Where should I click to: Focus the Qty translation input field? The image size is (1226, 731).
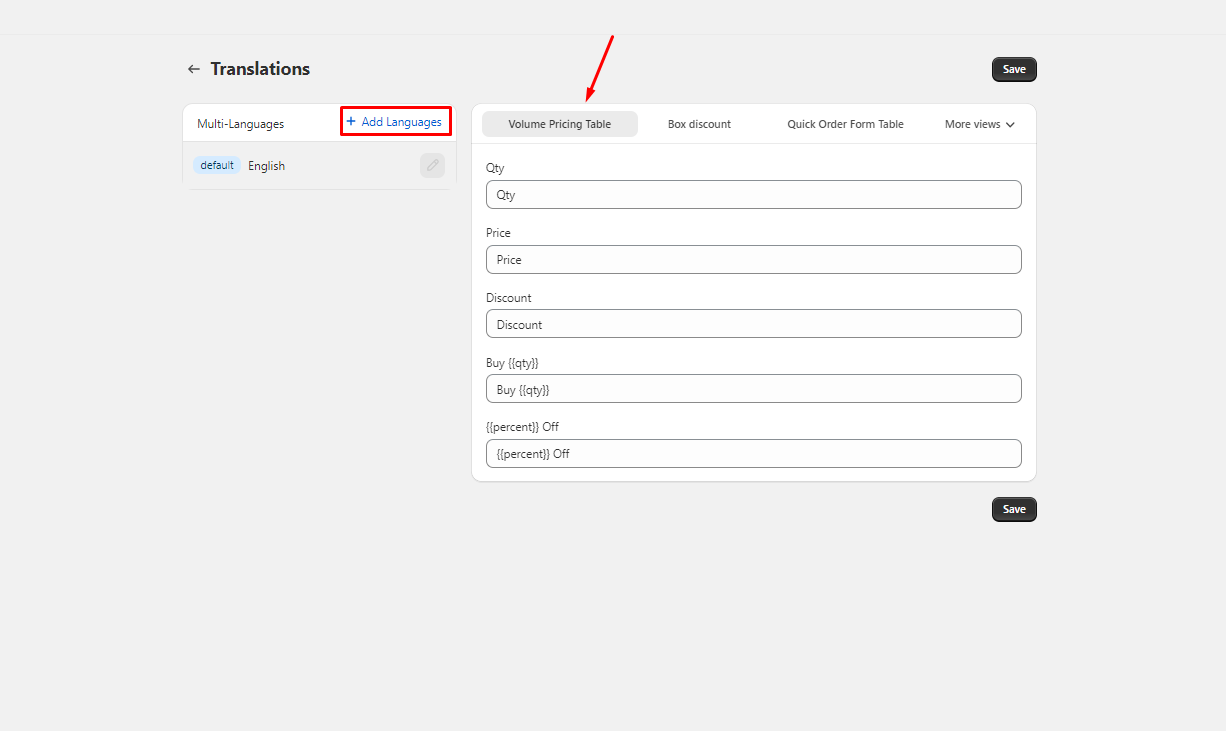[753, 195]
